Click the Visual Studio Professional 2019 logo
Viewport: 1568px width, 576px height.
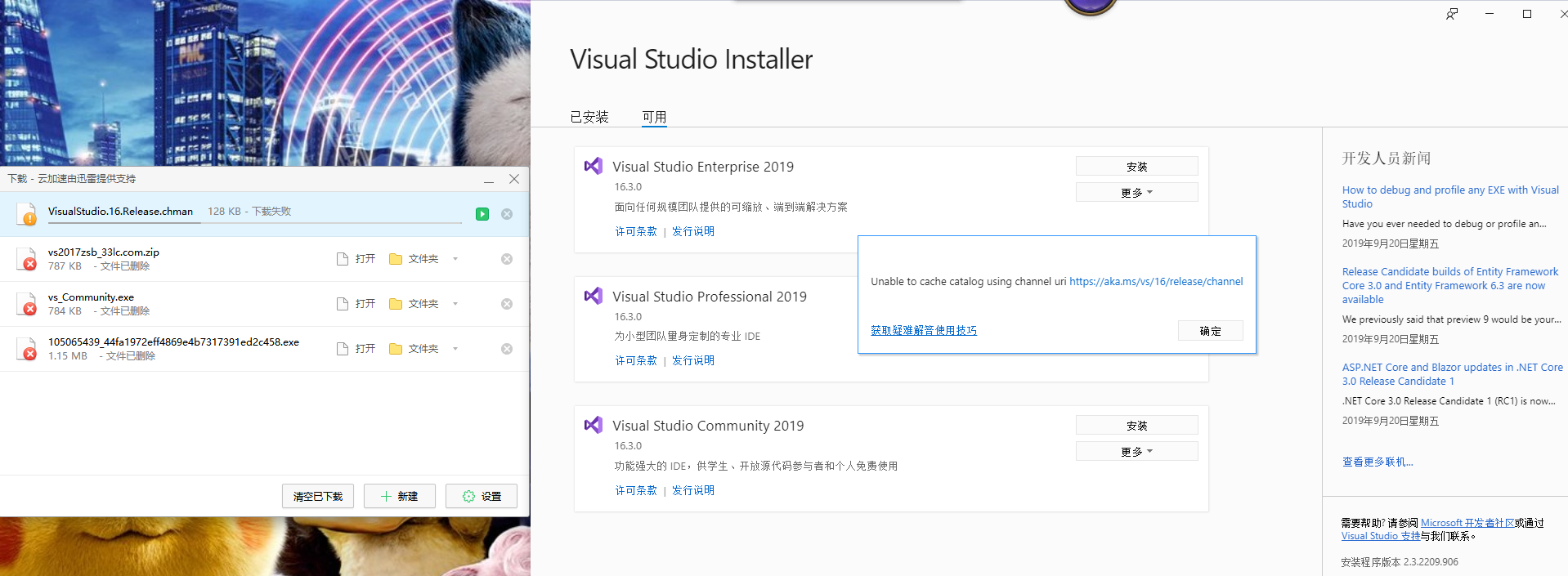click(594, 296)
